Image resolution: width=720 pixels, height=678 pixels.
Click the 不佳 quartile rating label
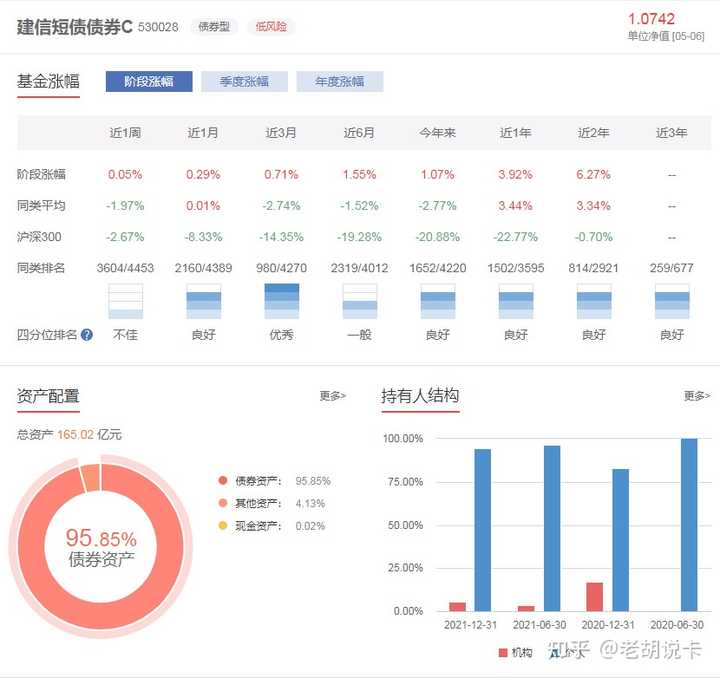point(125,335)
